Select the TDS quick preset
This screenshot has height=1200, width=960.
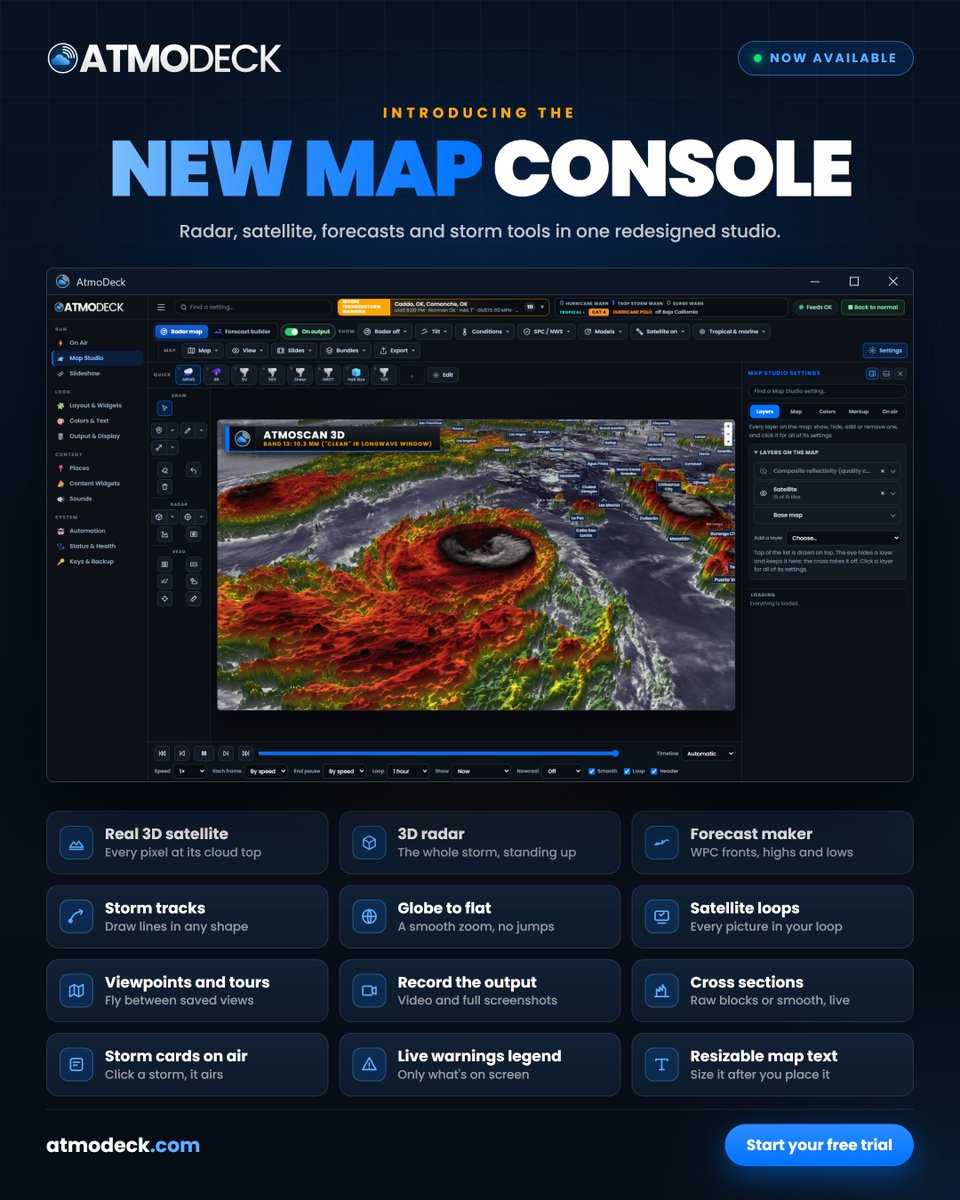point(384,375)
